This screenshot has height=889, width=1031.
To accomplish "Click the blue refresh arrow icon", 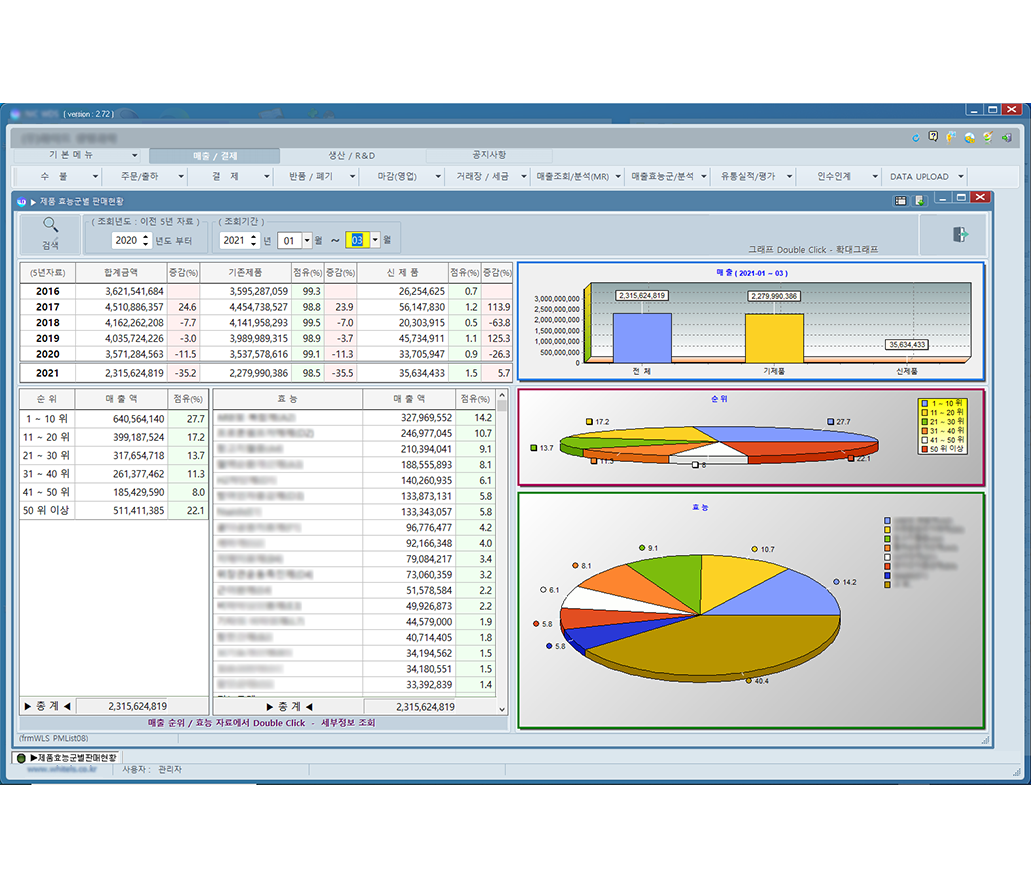I will (x=915, y=137).
